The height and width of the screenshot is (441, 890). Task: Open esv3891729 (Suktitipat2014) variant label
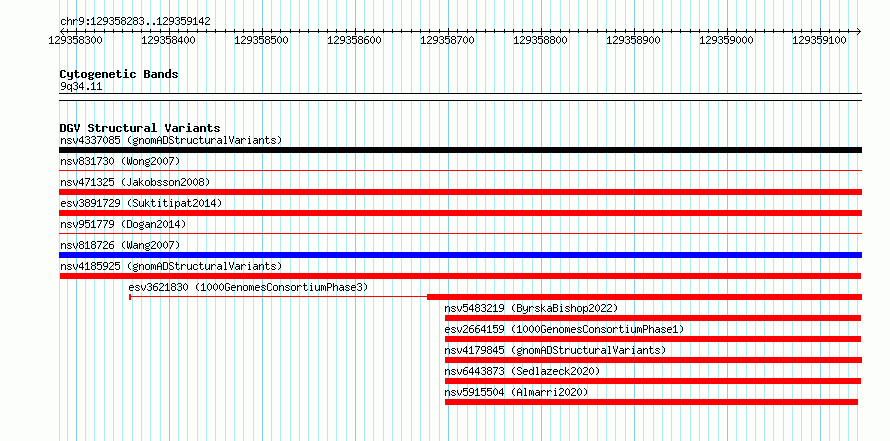141,203
